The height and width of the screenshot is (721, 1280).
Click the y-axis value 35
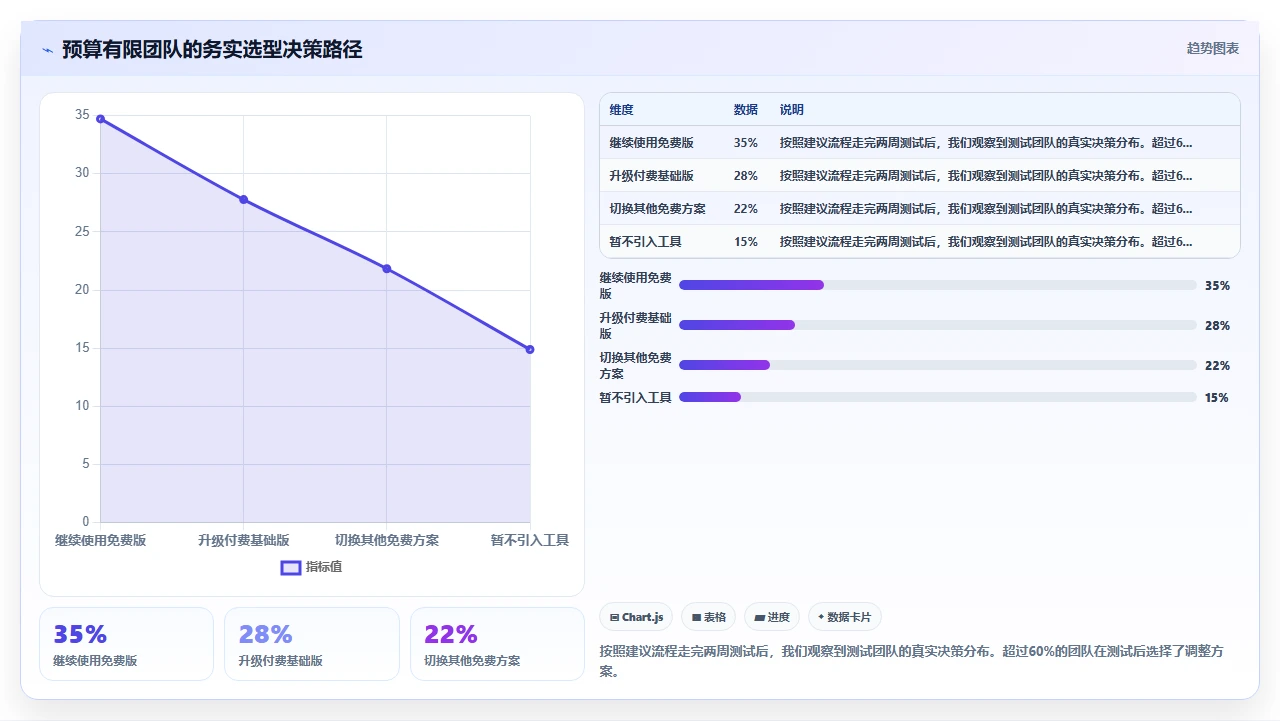click(82, 115)
